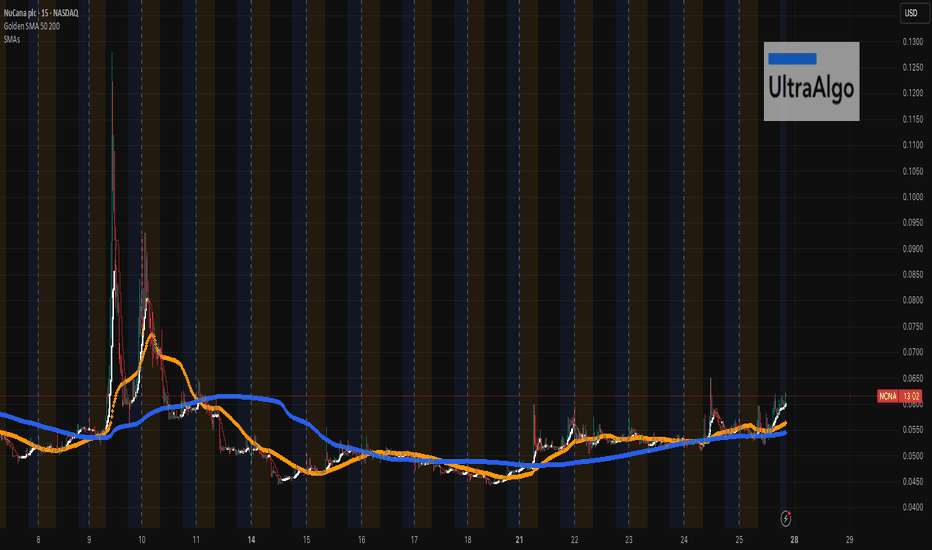Select the NuCana plc symbol legend title
Image resolution: width=932 pixels, height=550 pixels.
pyautogui.click(x=41, y=12)
